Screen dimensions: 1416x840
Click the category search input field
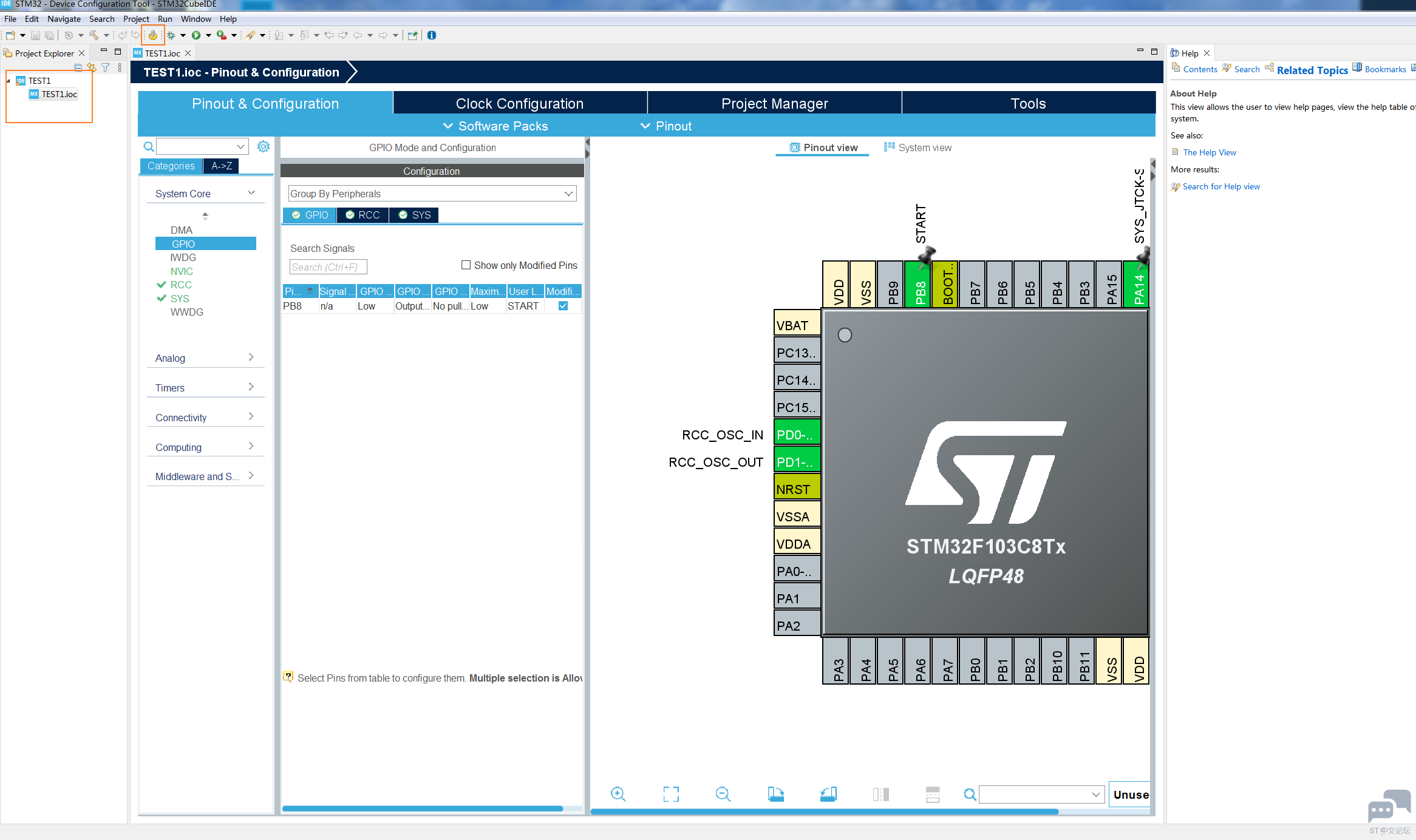tap(202, 146)
